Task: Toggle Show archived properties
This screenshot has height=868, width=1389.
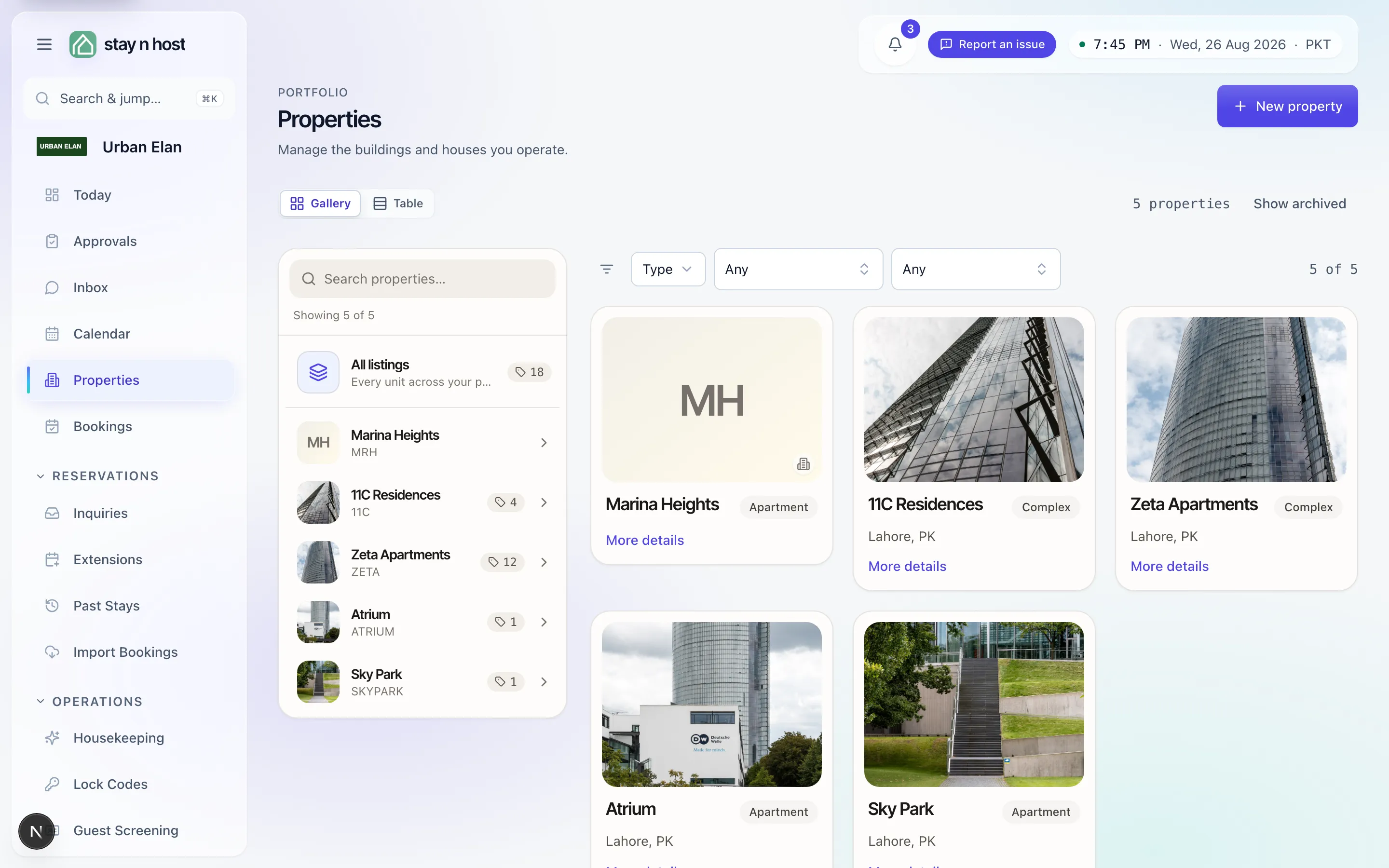Action: [x=1299, y=203]
